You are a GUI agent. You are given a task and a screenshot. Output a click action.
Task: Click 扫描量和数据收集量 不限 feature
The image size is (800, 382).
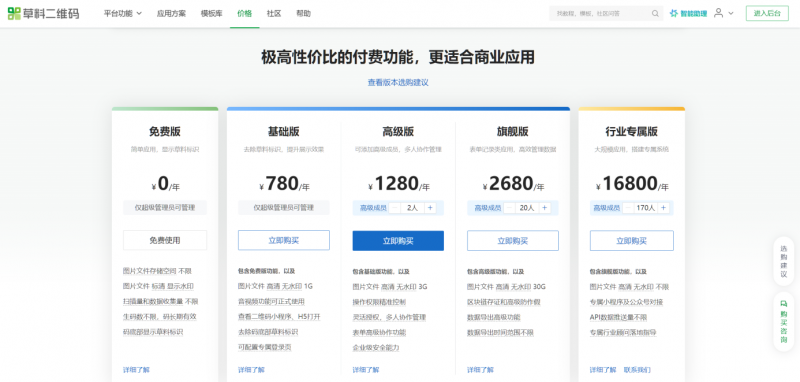pyautogui.click(x=160, y=301)
